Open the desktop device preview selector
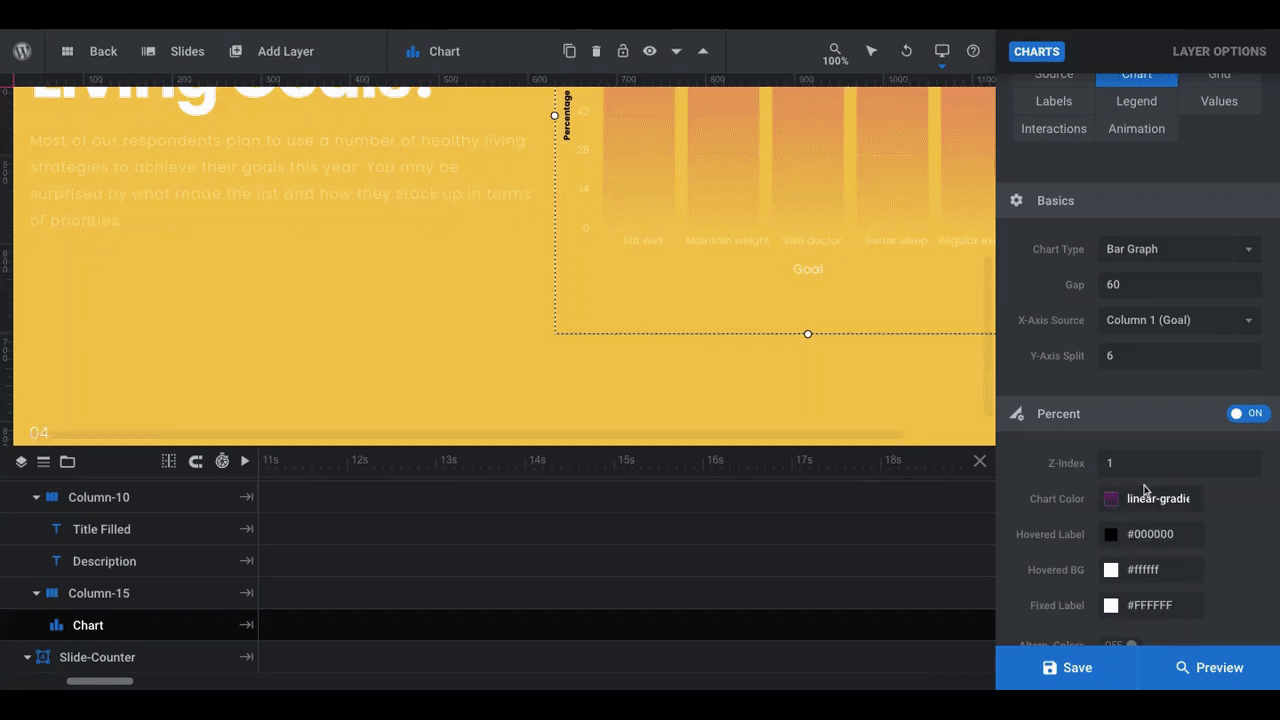Image resolution: width=1280 pixels, height=720 pixels. 942,53
